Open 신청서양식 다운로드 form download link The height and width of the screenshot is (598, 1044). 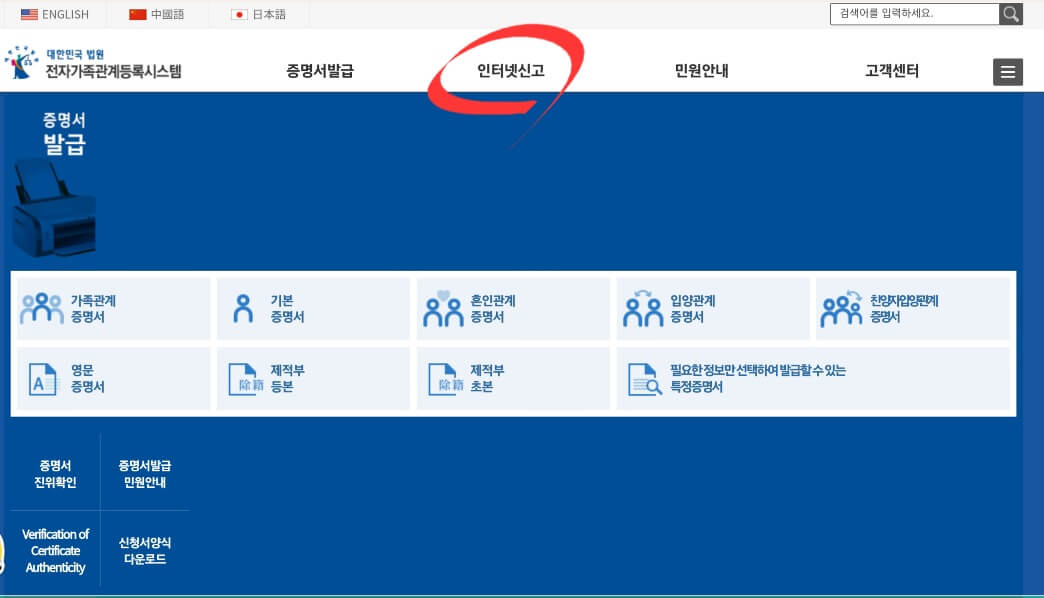click(145, 549)
